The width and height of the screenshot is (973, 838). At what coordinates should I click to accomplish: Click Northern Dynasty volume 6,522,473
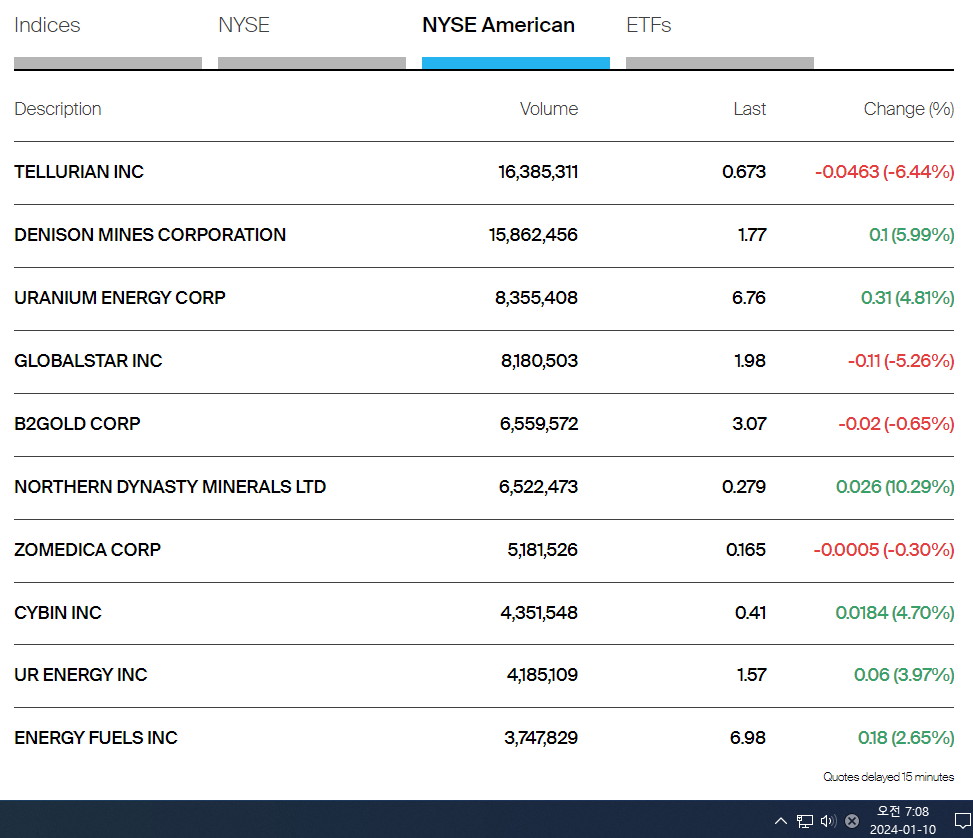(538, 487)
